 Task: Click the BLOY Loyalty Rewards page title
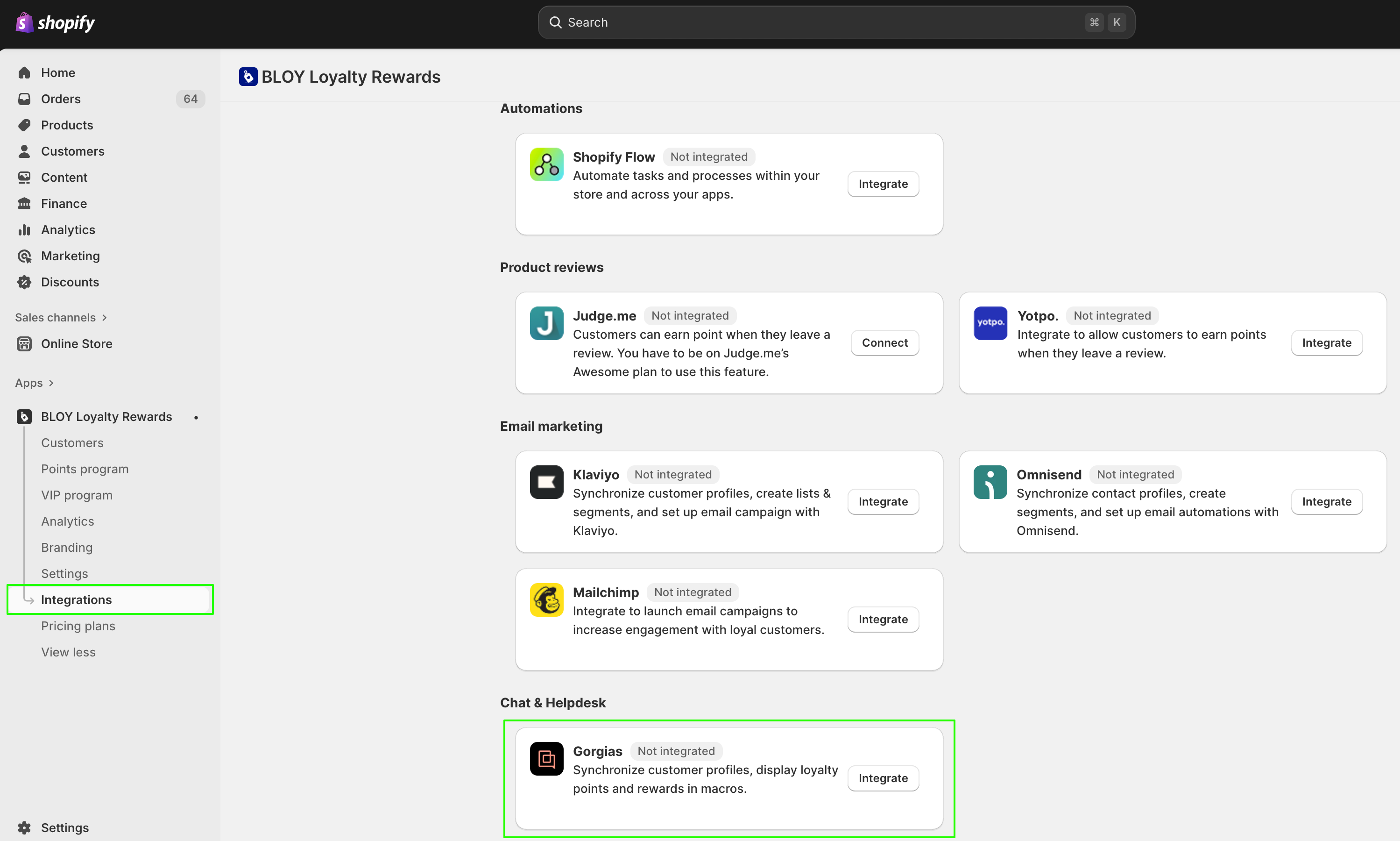(x=351, y=77)
